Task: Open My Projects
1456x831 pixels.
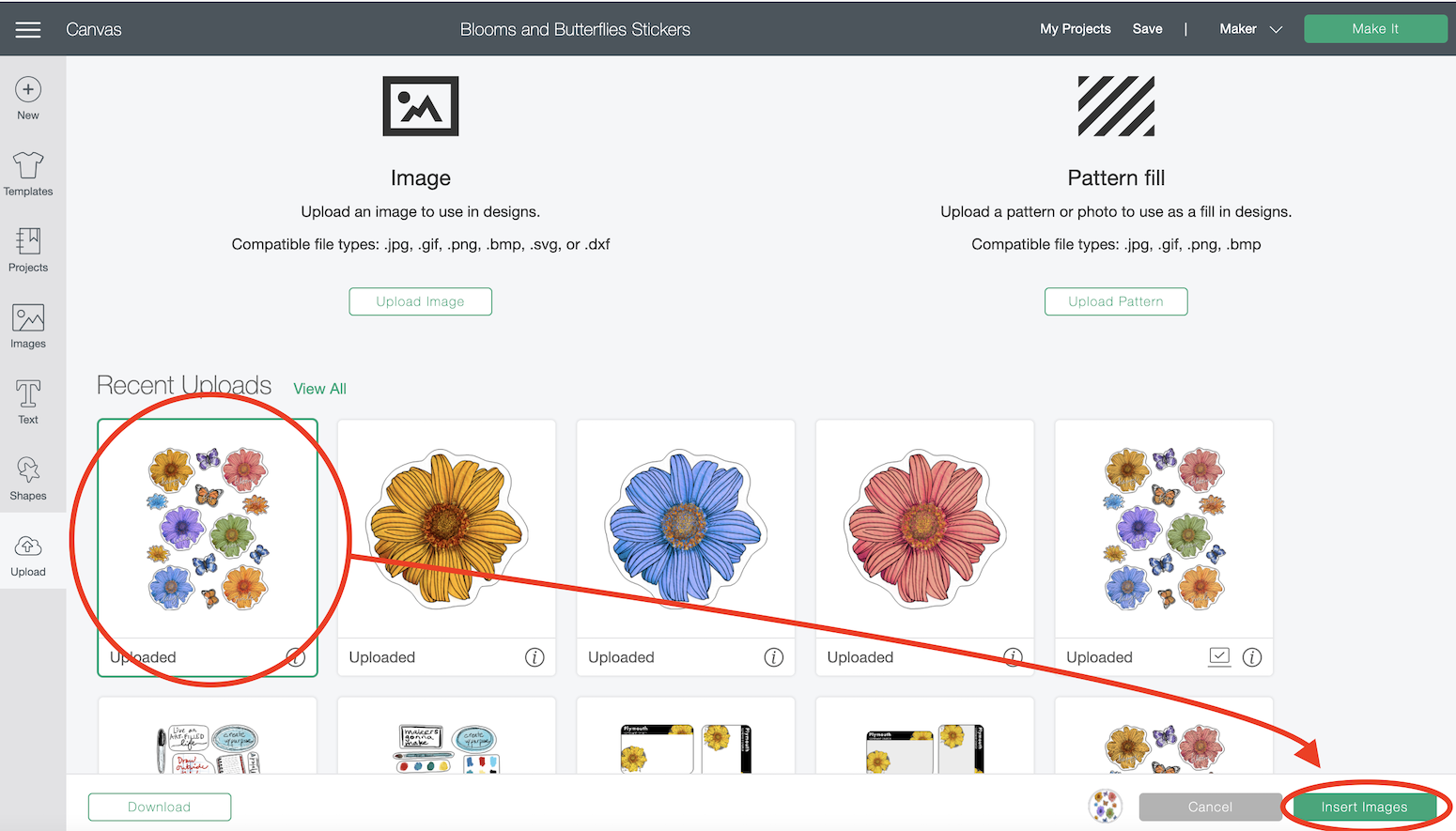Action: tap(1076, 29)
